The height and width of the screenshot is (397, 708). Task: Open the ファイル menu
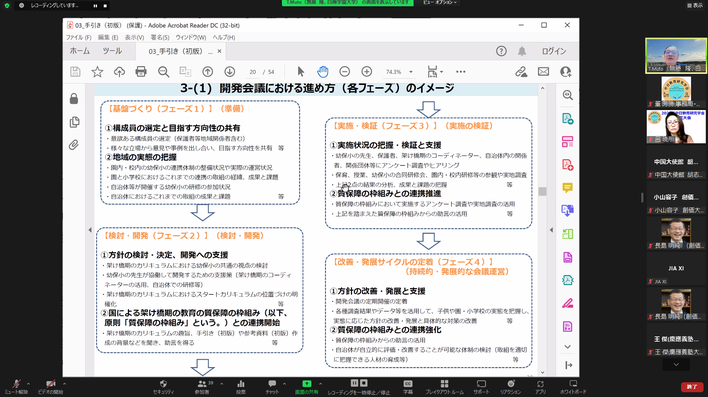[x=79, y=37]
